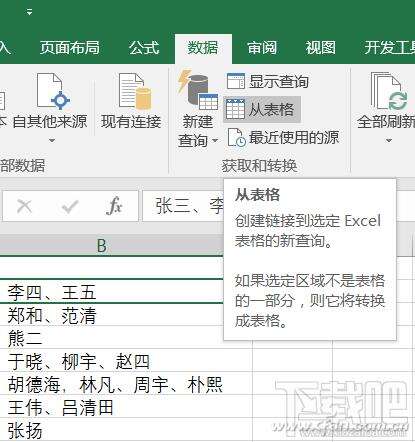Select the cell containing 于晓、柳宇、赵四
The width and height of the screenshot is (415, 442).
pos(126,361)
